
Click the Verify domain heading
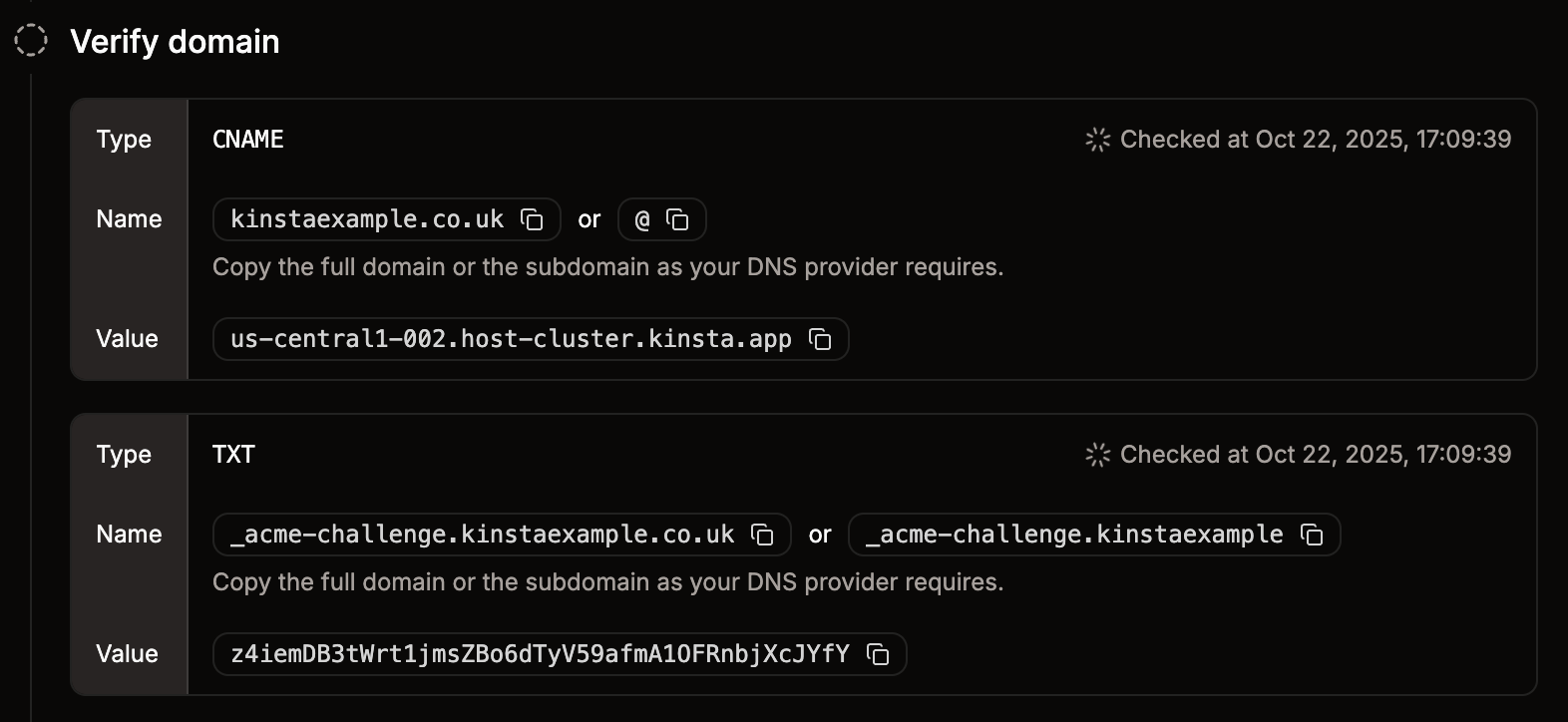click(x=175, y=42)
